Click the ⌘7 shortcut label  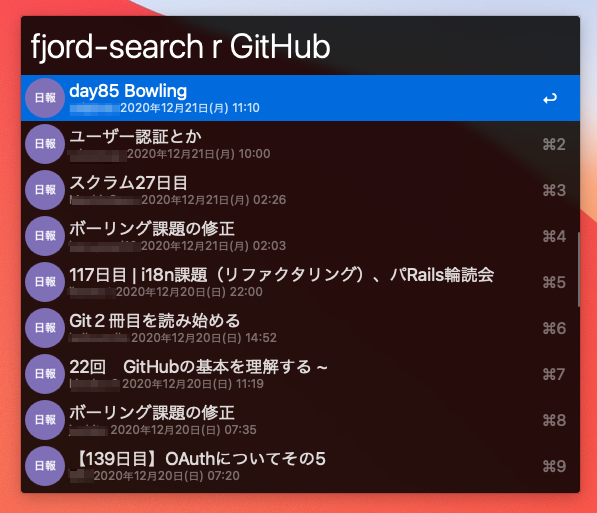click(x=554, y=374)
